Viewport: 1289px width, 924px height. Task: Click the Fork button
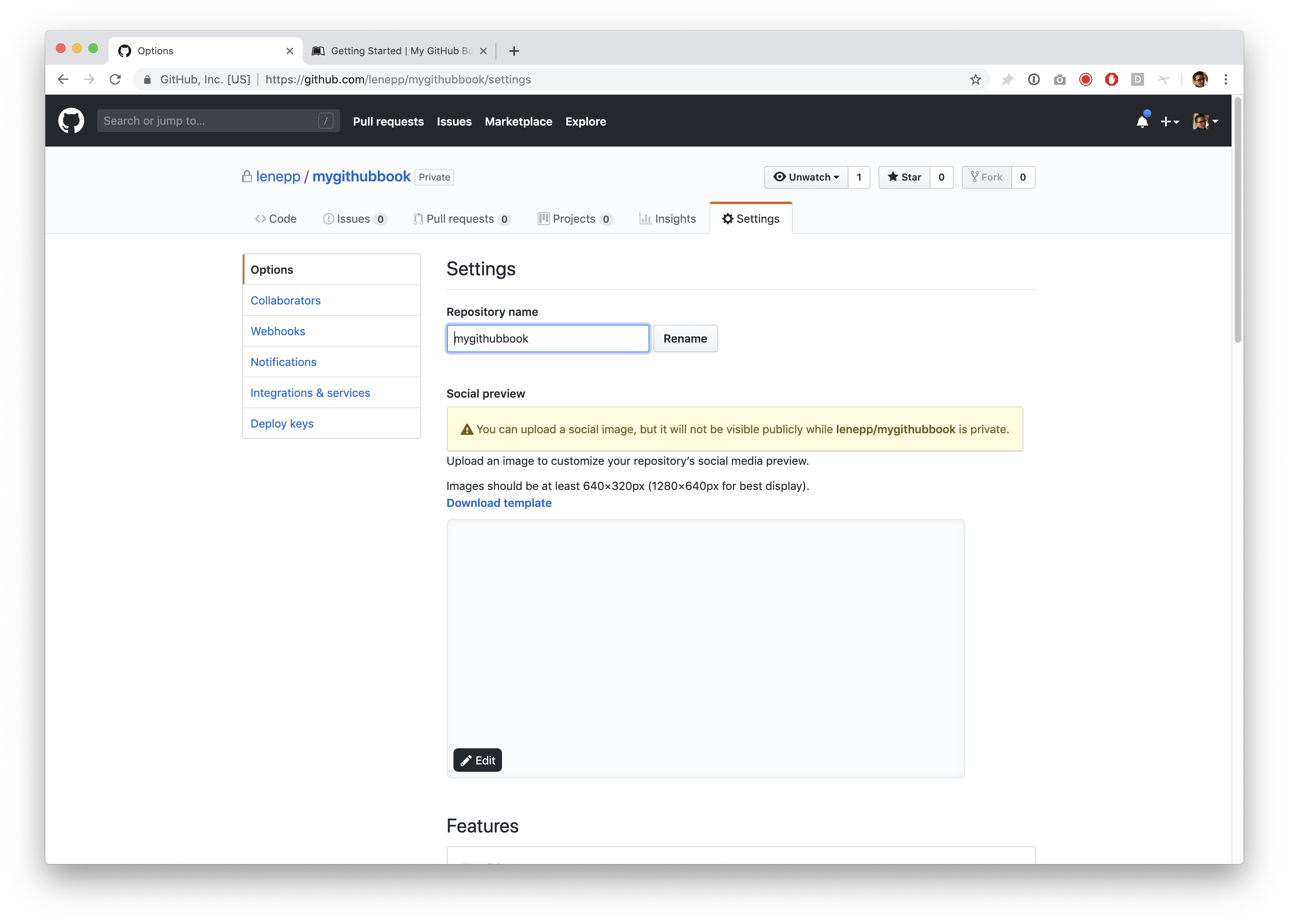coord(987,177)
